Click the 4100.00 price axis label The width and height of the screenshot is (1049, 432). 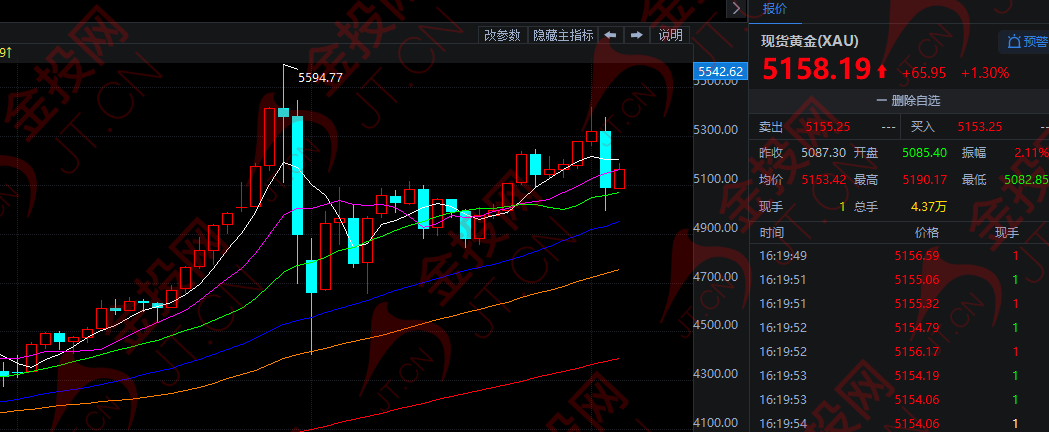pos(718,423)
